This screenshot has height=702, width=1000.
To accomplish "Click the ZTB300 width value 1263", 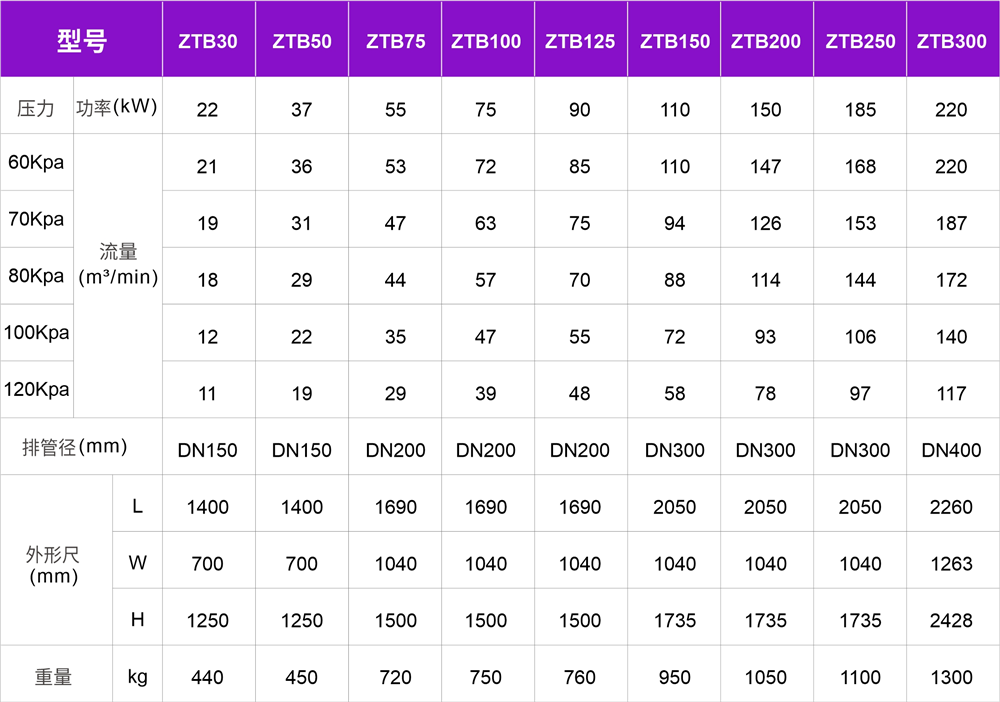I will (x=951, y=564).
